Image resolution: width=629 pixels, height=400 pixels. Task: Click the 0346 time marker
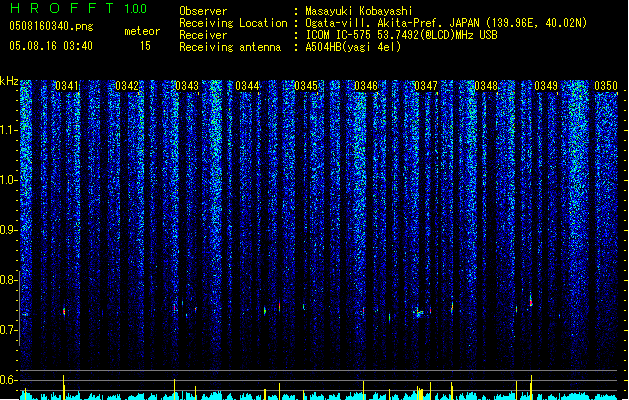[366, 86]
